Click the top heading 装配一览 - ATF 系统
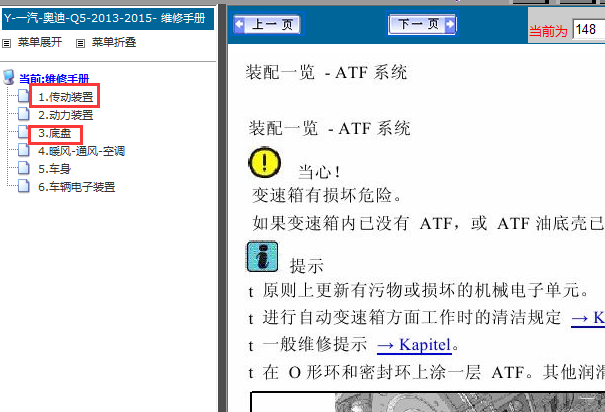This screenshot has width=605, height=412. [x=326, y=73]
